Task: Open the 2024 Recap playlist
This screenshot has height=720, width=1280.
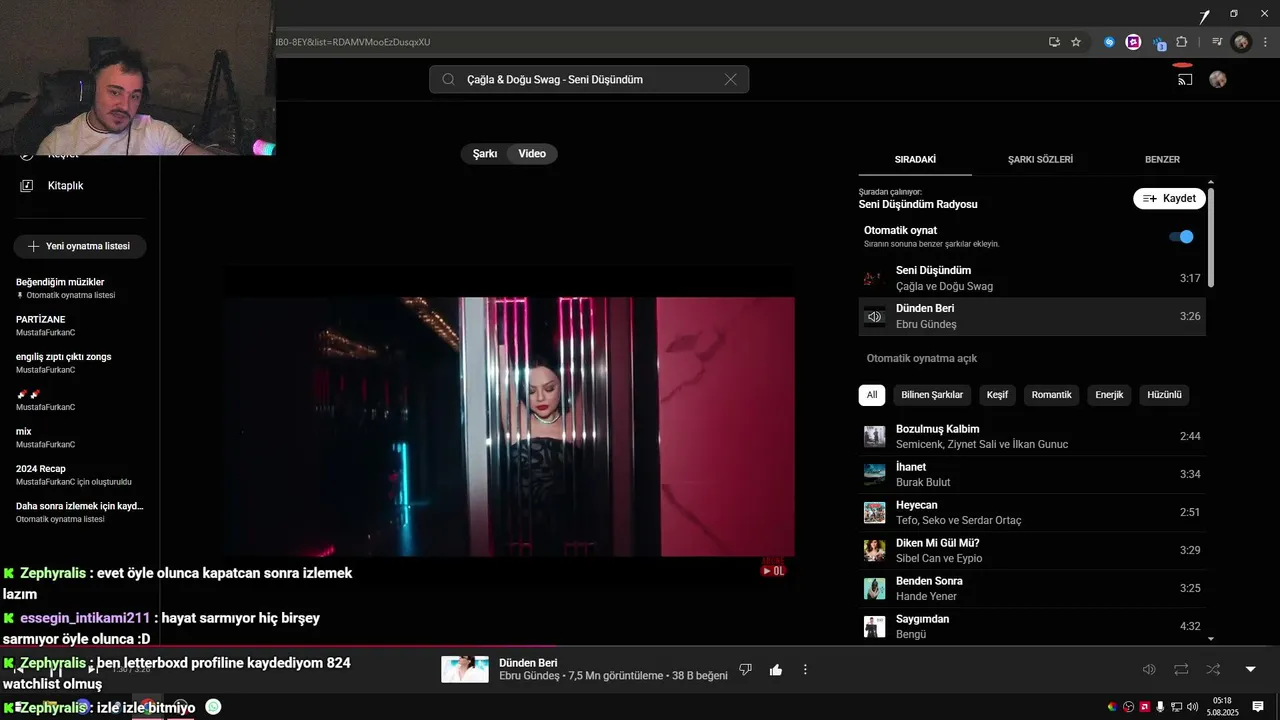Action: point(80,475)
